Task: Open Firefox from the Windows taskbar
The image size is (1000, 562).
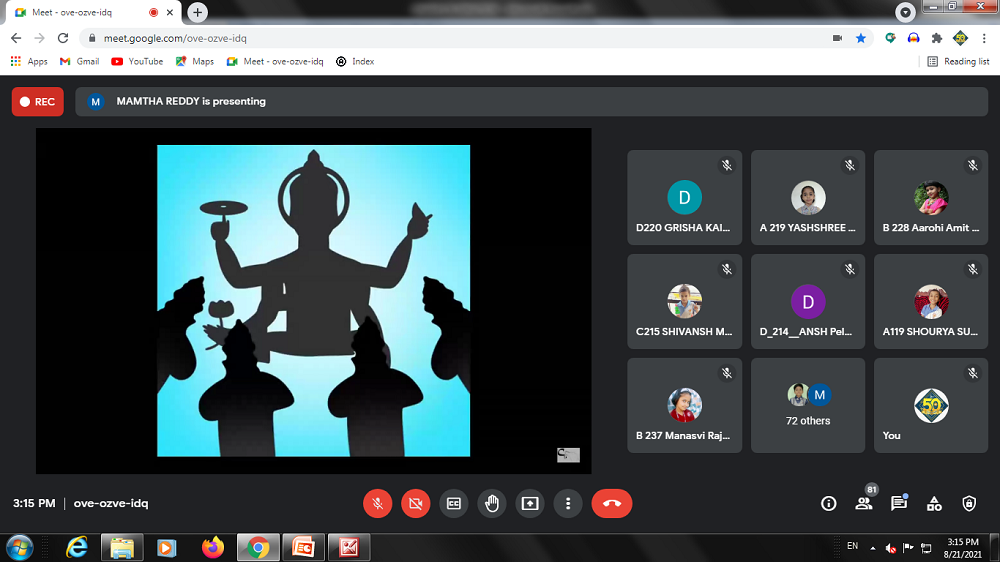Action: pos(212,547)
